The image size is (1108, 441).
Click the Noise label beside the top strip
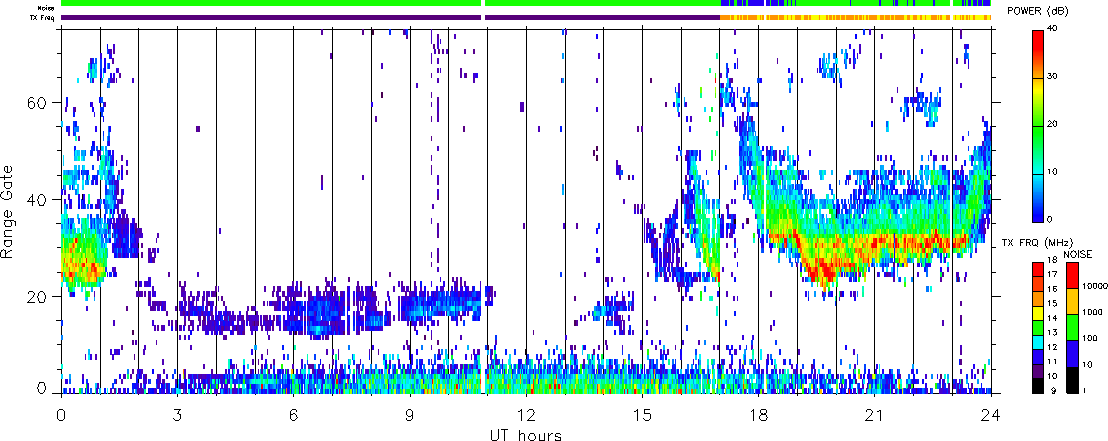click(47, 7)
